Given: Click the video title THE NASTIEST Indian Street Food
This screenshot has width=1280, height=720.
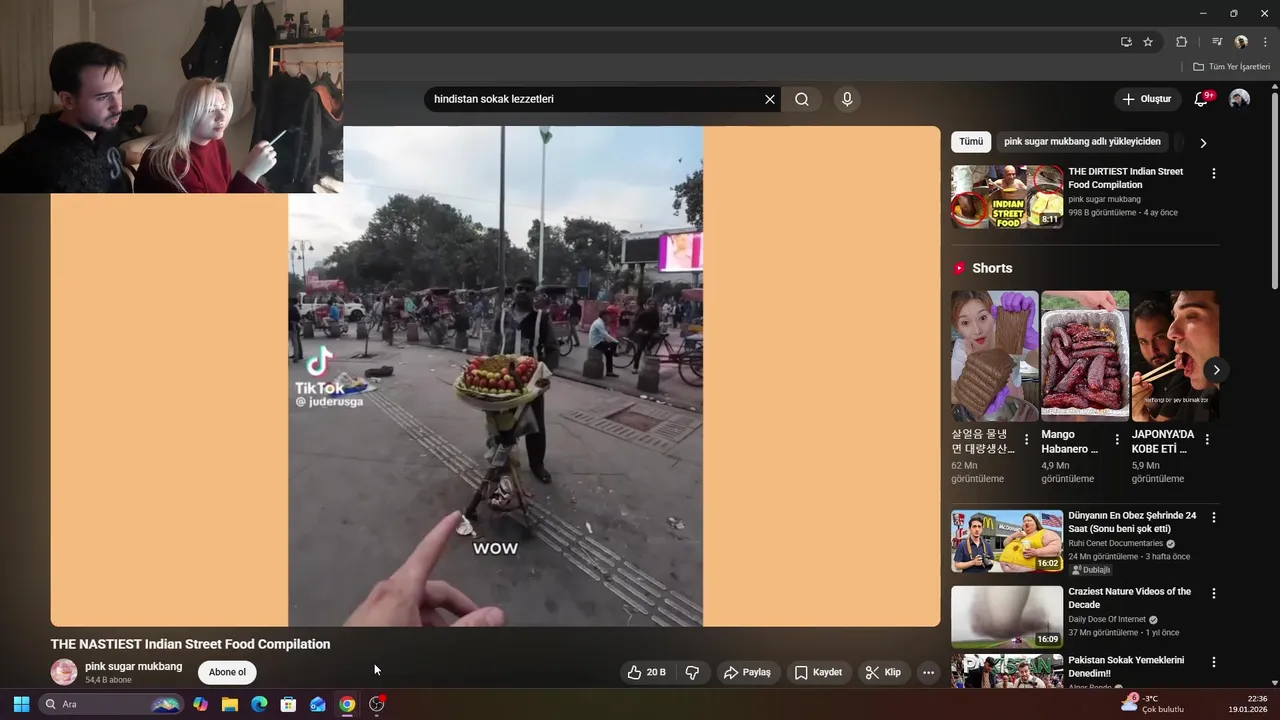Looking at the screenshot, I should pos(190,644).
